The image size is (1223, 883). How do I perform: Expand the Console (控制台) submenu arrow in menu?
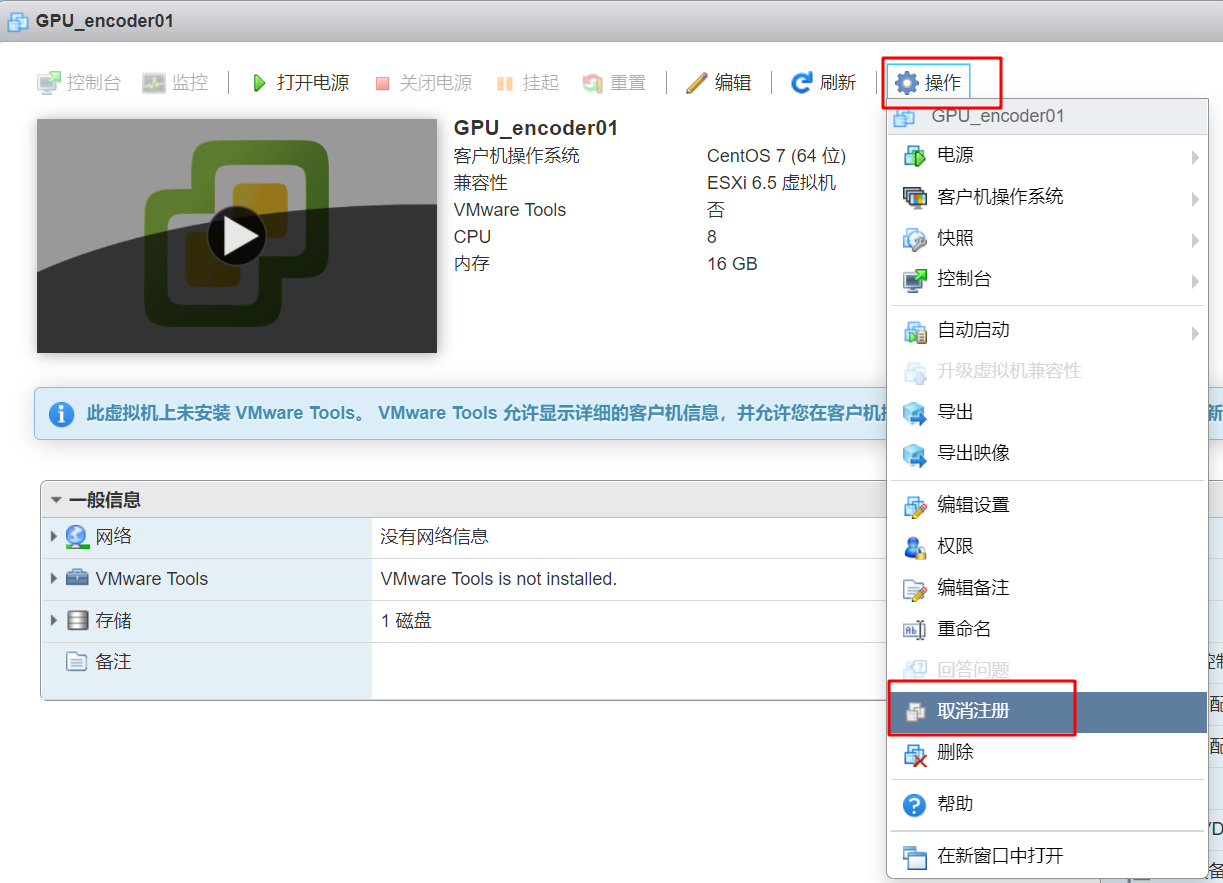(1195, 281)
